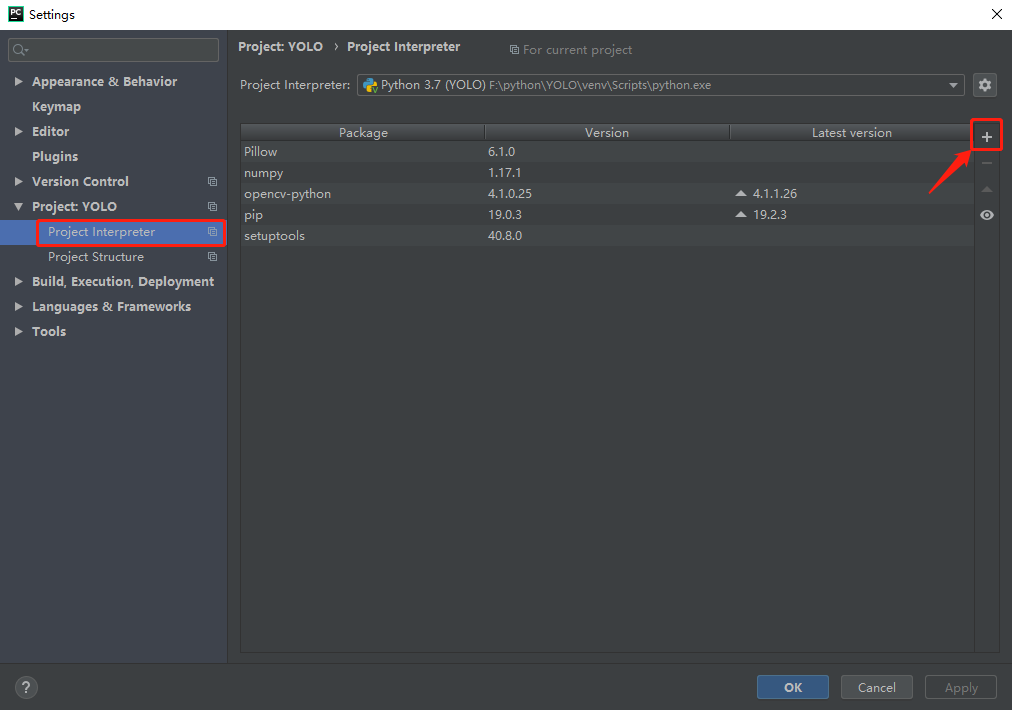Click the copy icon beside Project Interpreter

[212, 232]
